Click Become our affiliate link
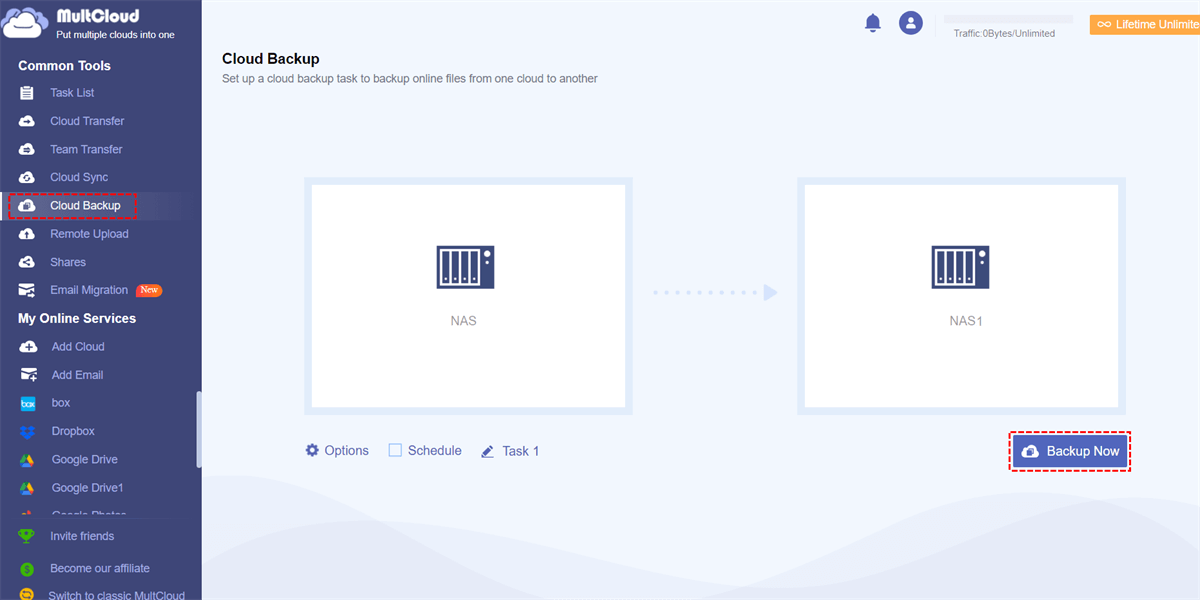Image resolution: width=1200 pixels, height=600 pixels. point(100,568)
